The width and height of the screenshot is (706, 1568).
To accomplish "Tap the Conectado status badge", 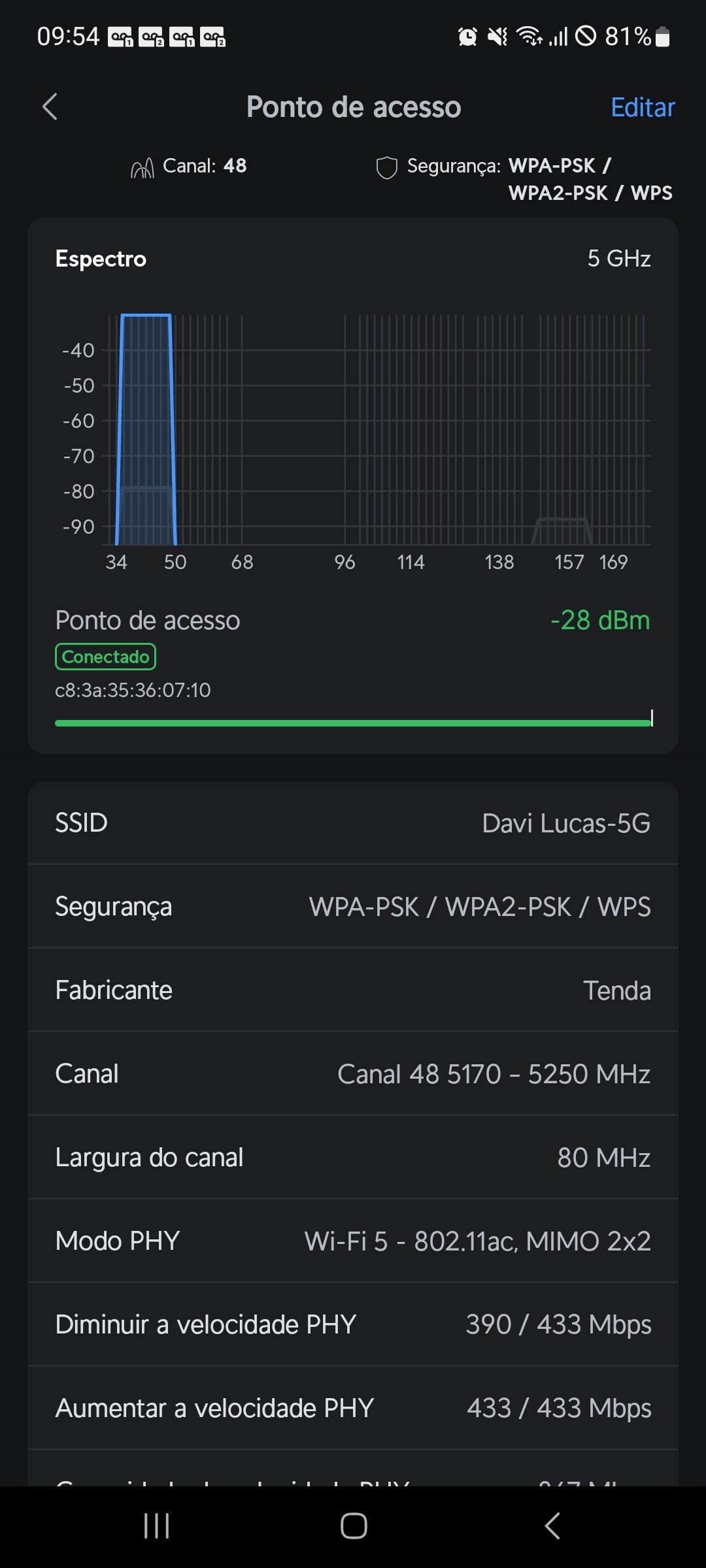I will [x=105, y=657].
